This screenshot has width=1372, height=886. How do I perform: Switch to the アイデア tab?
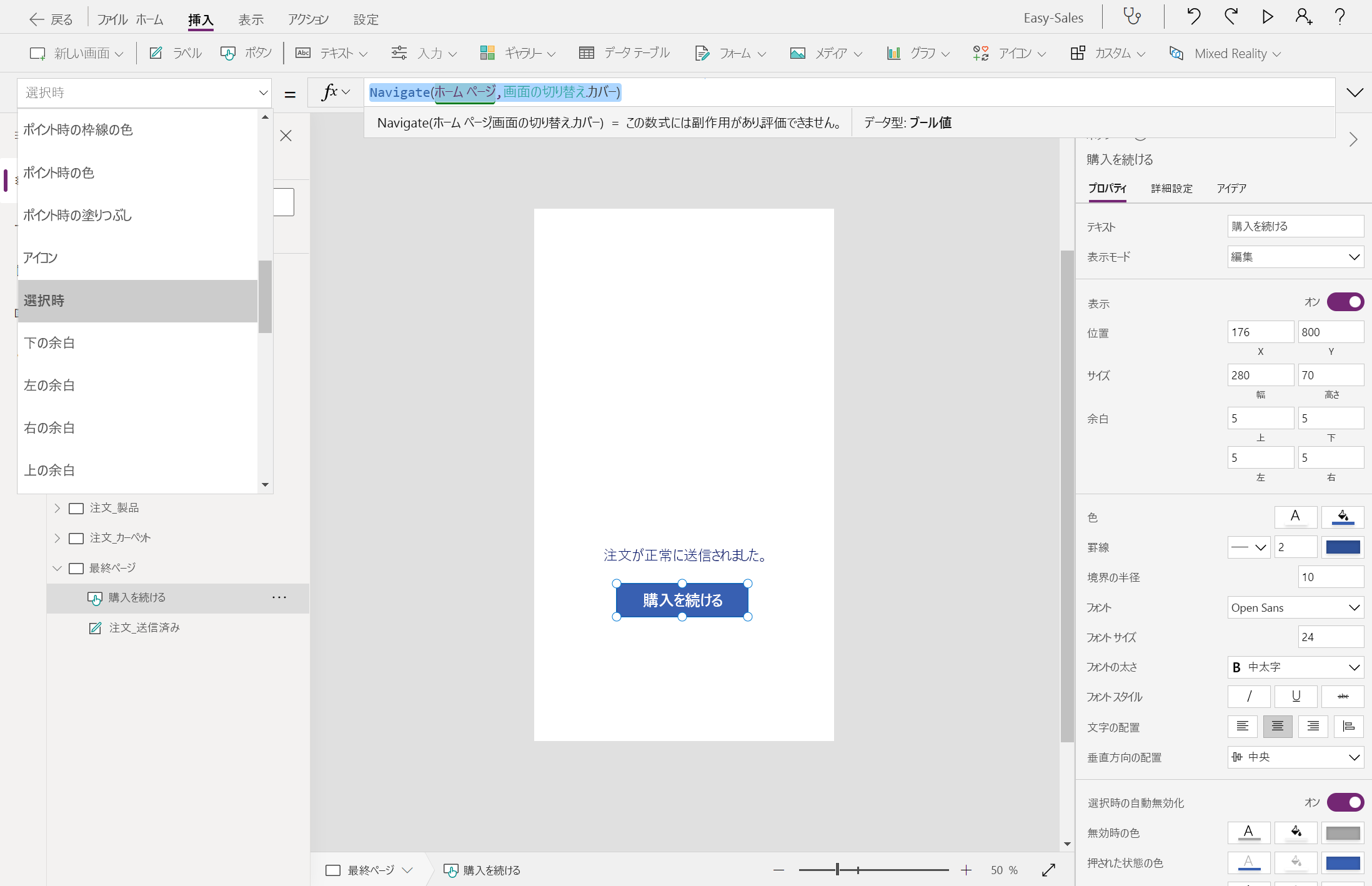(x=1231, y=188)
